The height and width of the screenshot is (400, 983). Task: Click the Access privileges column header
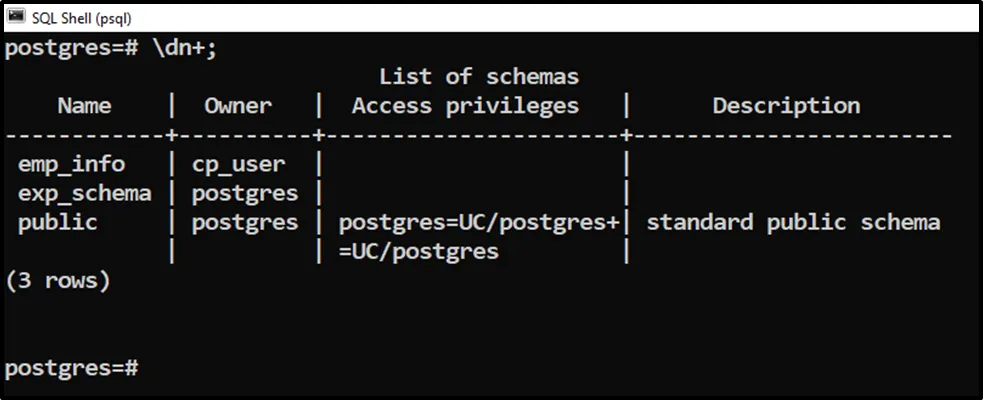coord(464,106)
